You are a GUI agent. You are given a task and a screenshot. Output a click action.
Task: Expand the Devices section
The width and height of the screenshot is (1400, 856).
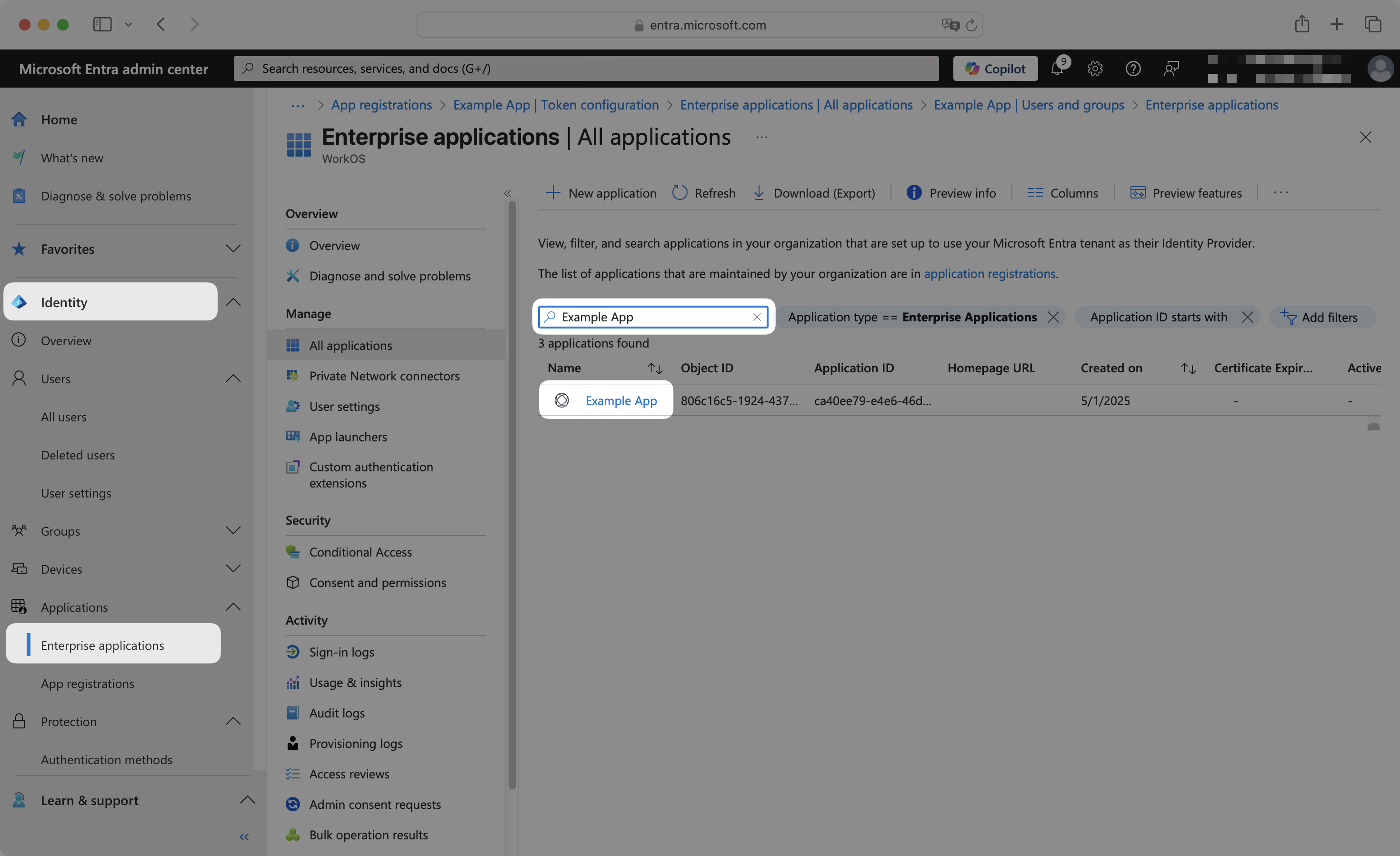pos(233,568)
